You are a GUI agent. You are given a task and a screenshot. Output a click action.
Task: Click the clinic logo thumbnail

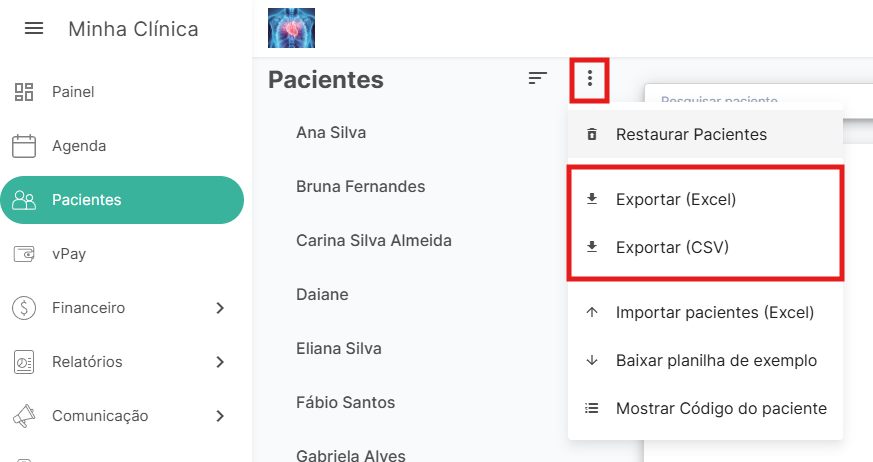(292, 28)
